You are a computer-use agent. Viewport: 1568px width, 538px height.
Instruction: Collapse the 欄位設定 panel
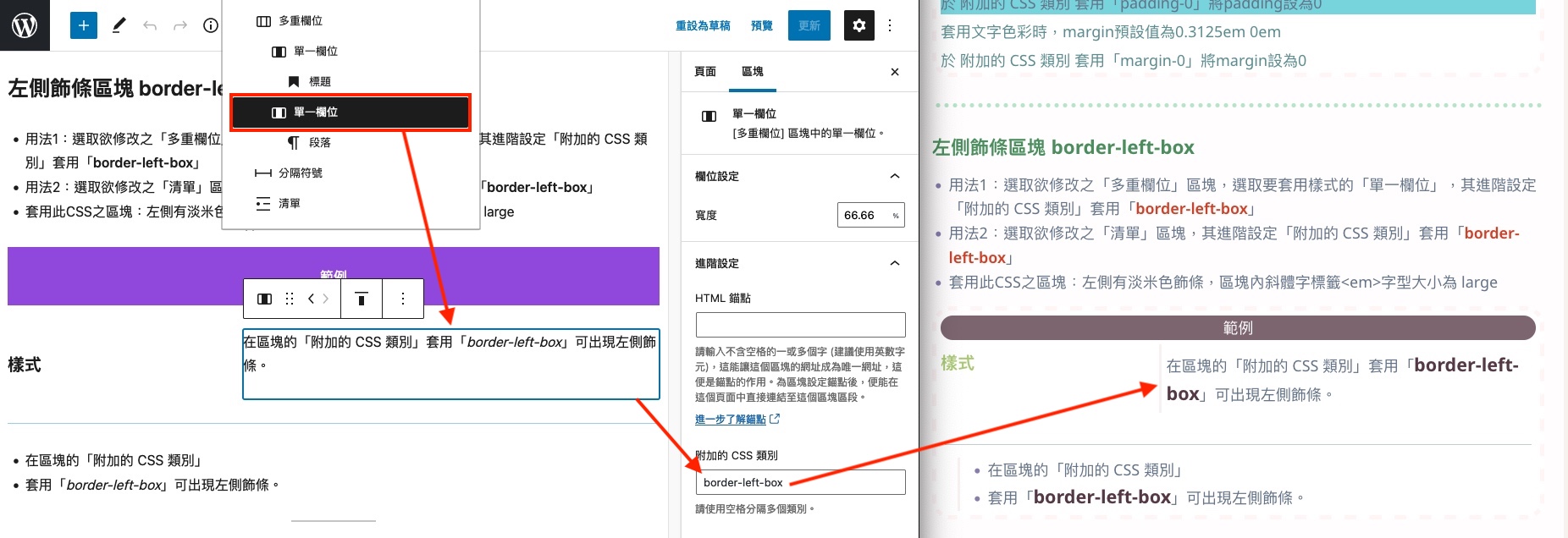799,176
